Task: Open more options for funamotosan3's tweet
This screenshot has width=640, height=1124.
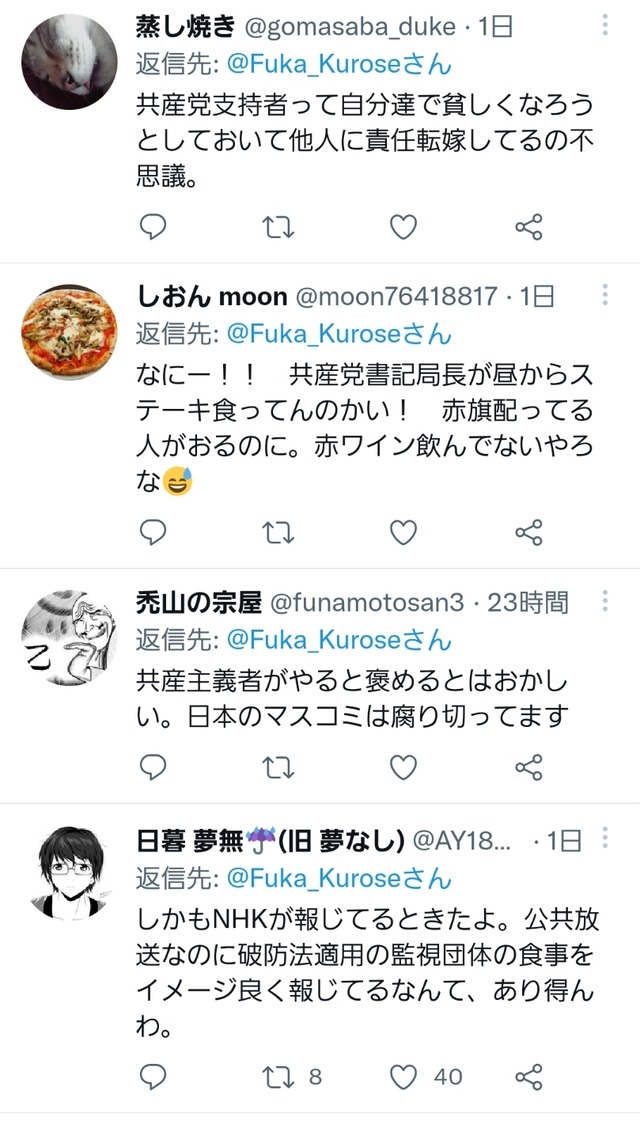Action: (605, 601)
